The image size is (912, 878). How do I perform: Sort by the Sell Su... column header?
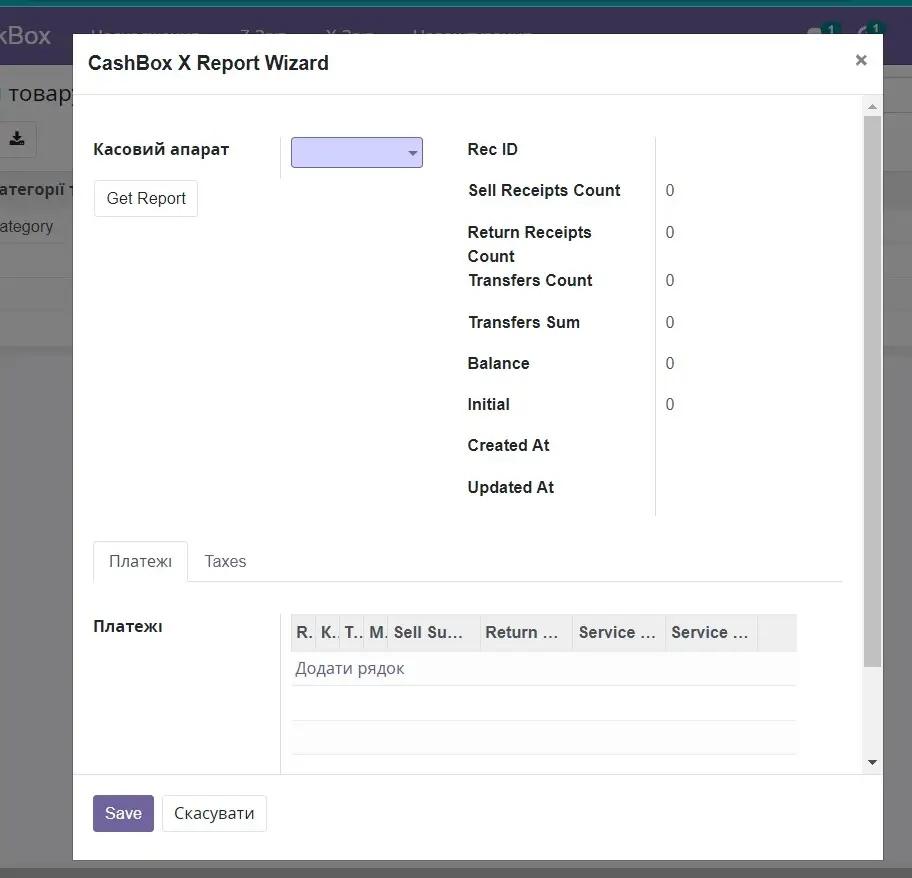tap(429, 632)
